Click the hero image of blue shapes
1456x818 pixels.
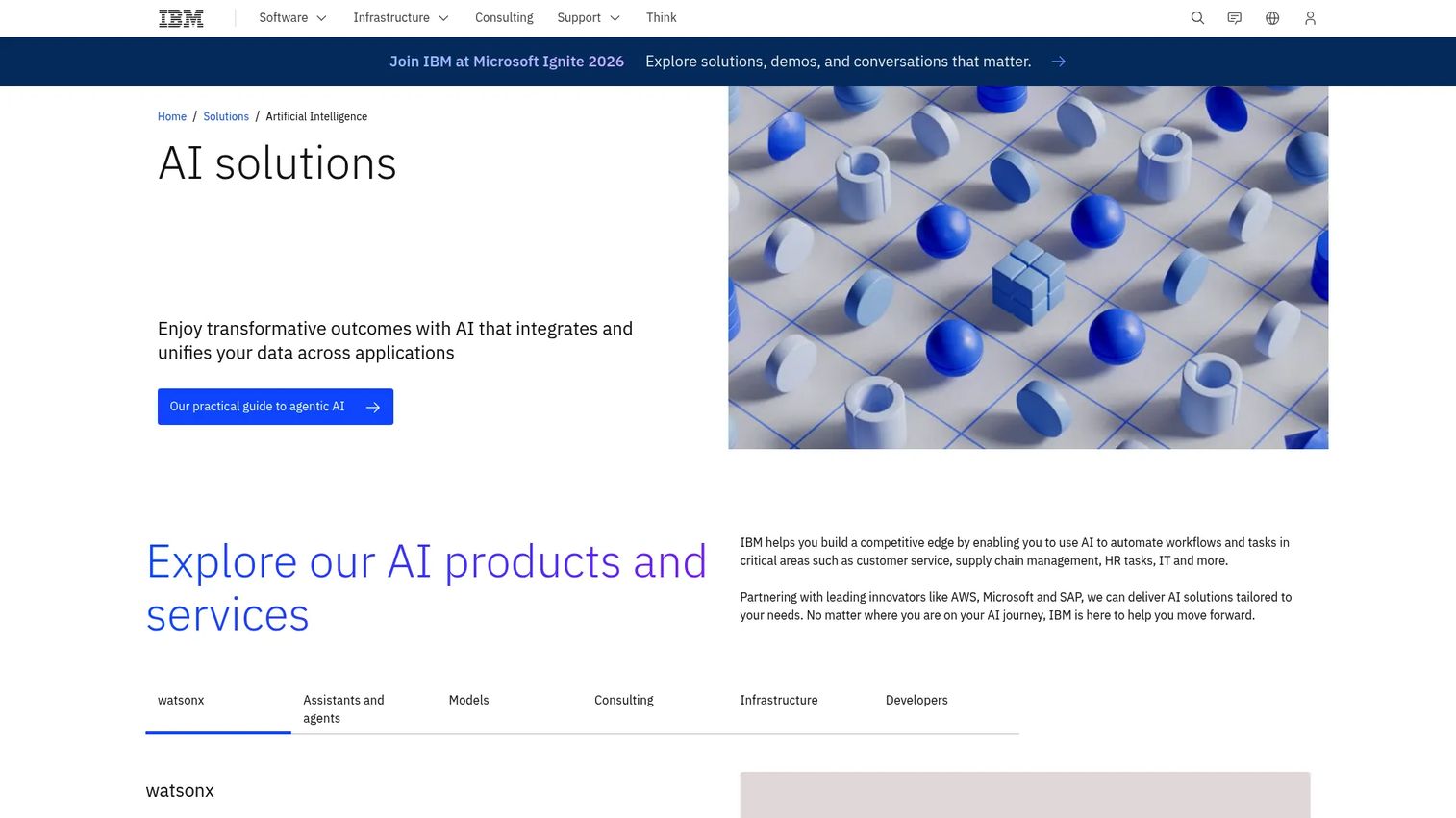click(x=1028, y=267)
